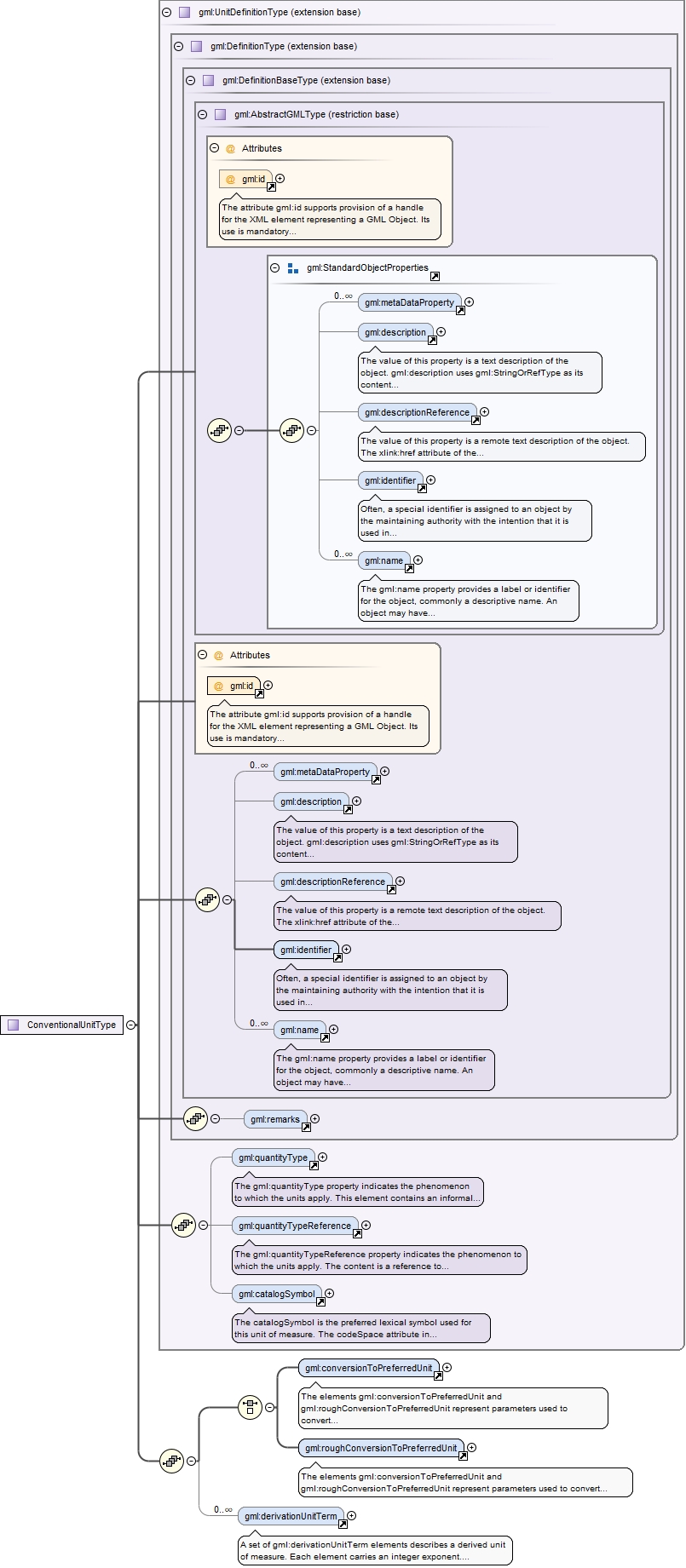Screen dimensions: 686x1568
Task: Expand the gml:quantityType element with plus
Action: tap(322, 1157)
